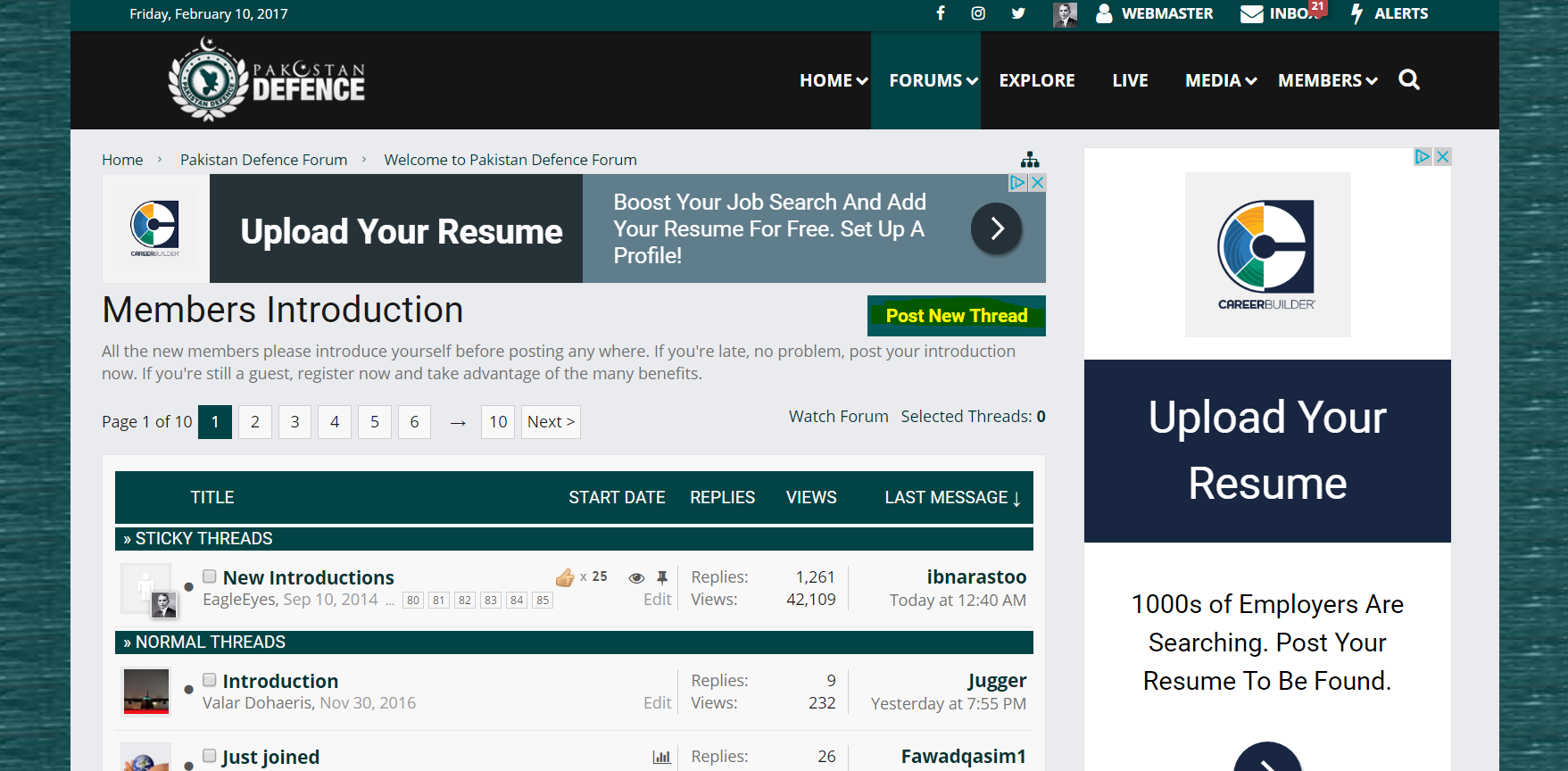Click Edit on New Introductions thread
Image resolution: width=1568 pixels, height=771 pixels.
click(658, 600)
